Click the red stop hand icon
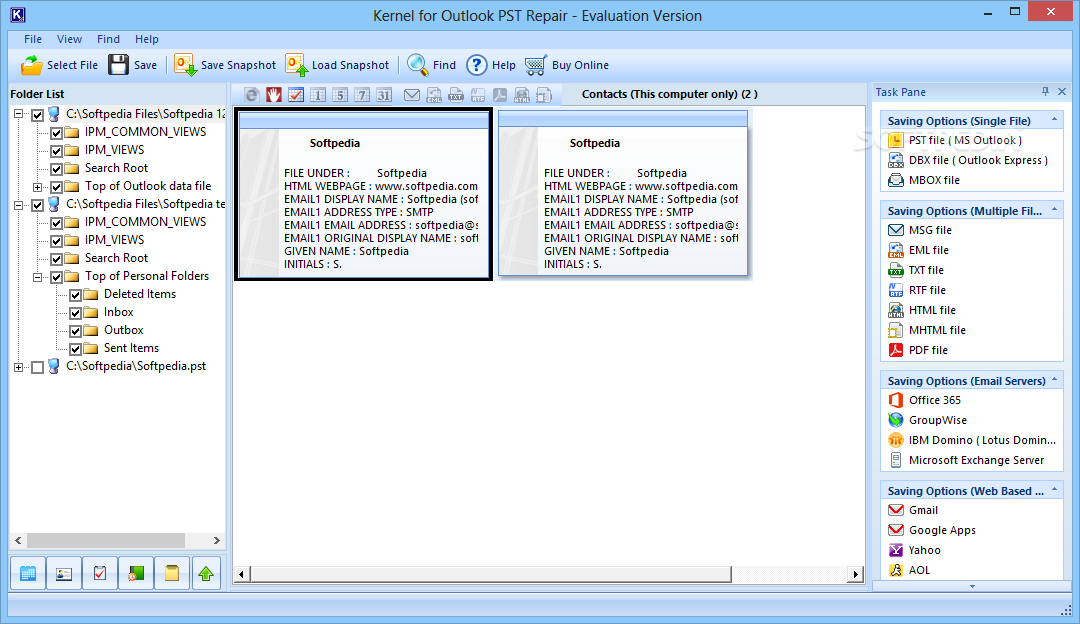 (274, 95)
